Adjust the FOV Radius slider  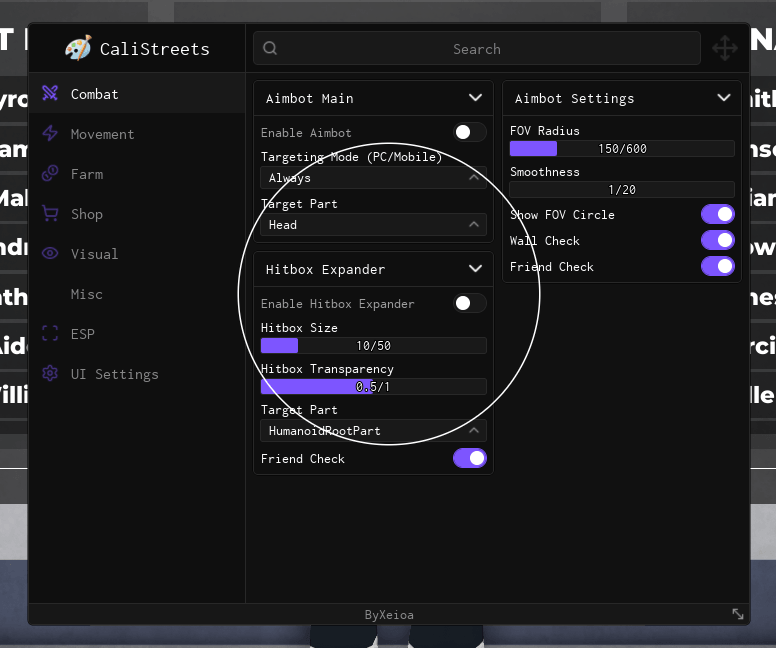pyautogui.click(x=622, y=149)
